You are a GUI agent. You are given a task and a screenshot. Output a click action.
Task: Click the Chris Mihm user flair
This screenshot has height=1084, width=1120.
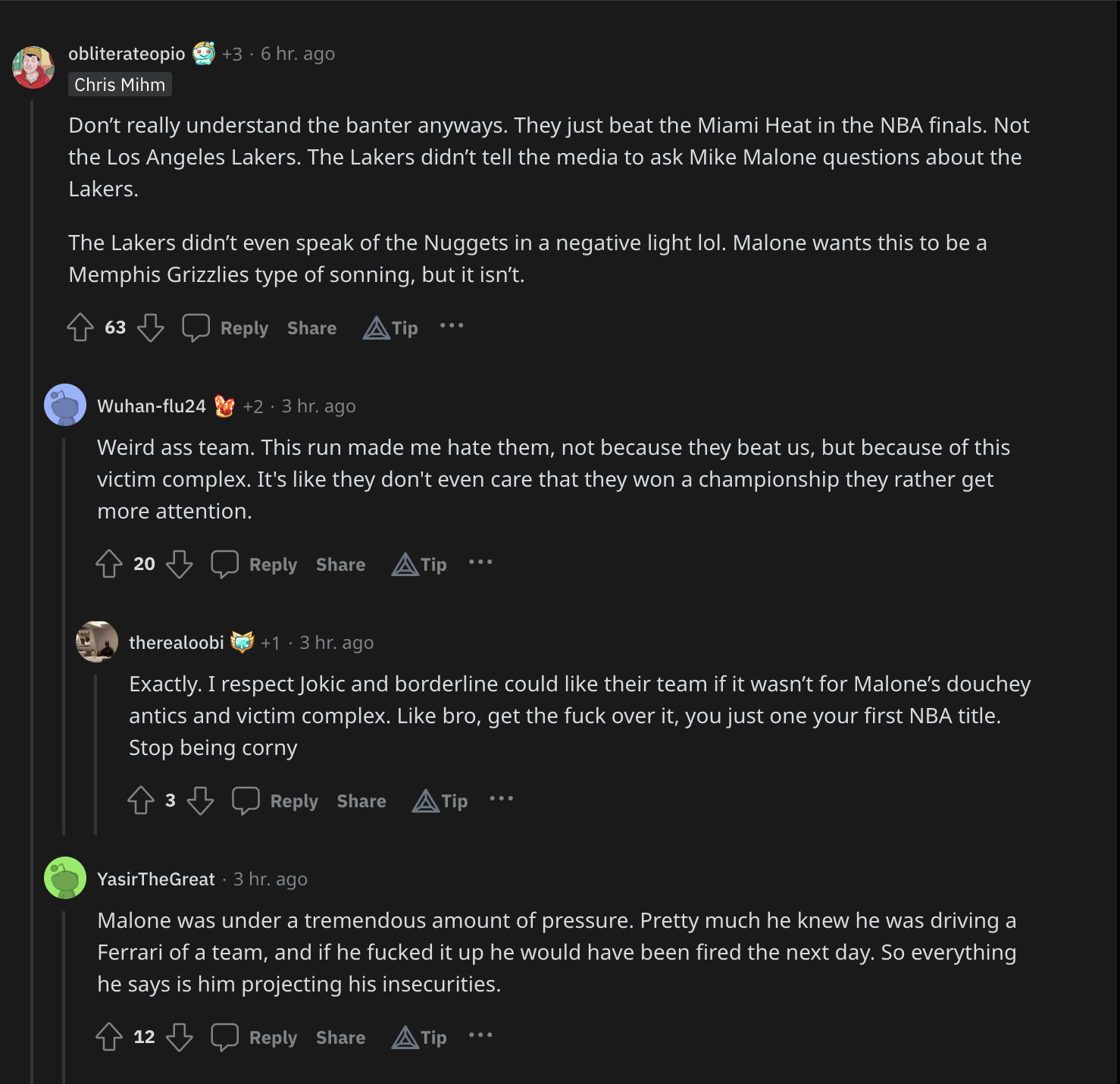(120, 85)
